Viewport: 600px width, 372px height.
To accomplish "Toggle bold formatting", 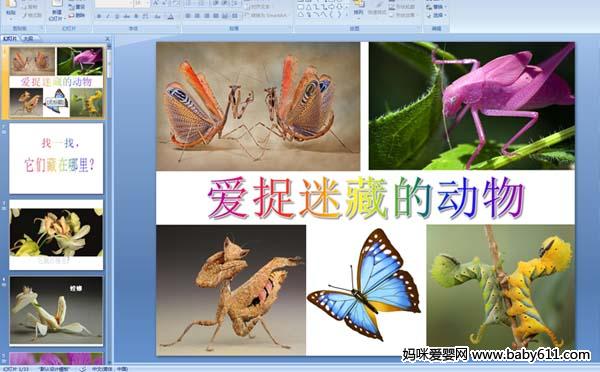I will [99, 16].
